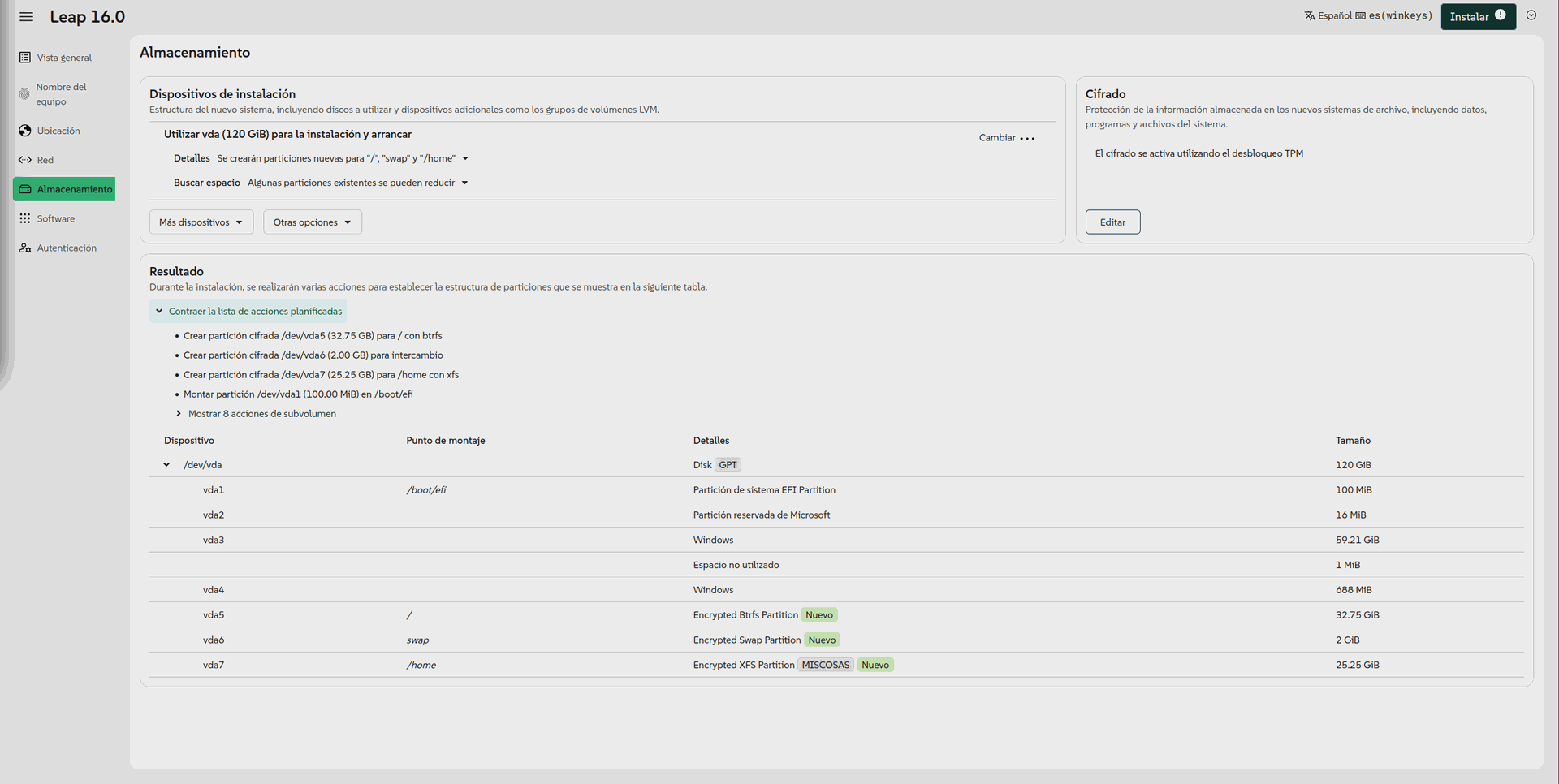Open the Más dispositivos dropdown
1559x784 pixels.
pos(201,222)
